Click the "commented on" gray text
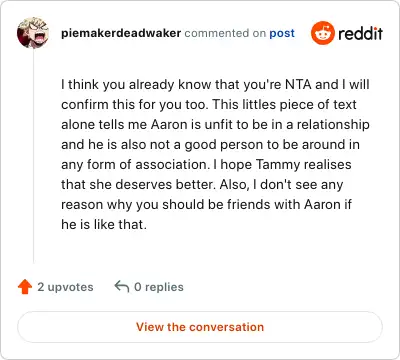The image size is (400, 360). click(x=225, y=33)
